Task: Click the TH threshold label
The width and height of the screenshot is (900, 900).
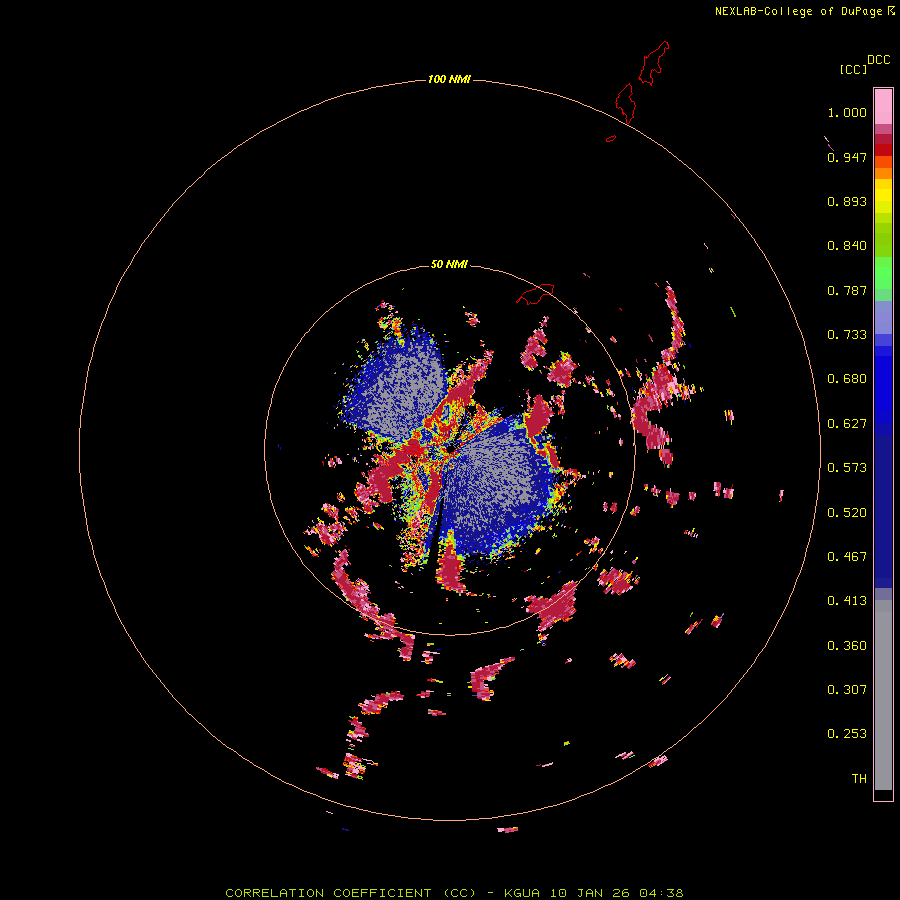Action: (859, 779)
